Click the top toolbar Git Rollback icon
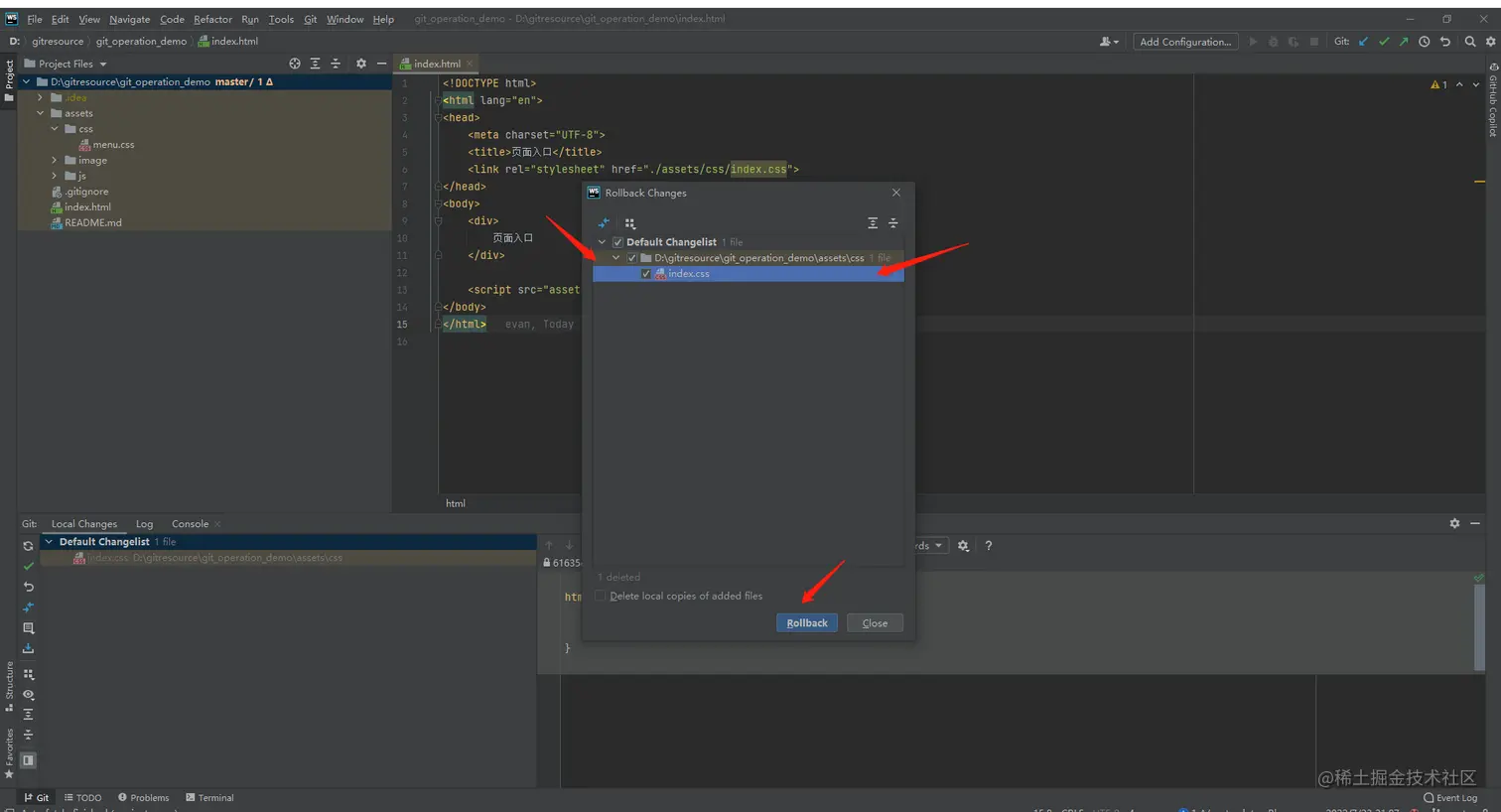 pos(1445,42)
